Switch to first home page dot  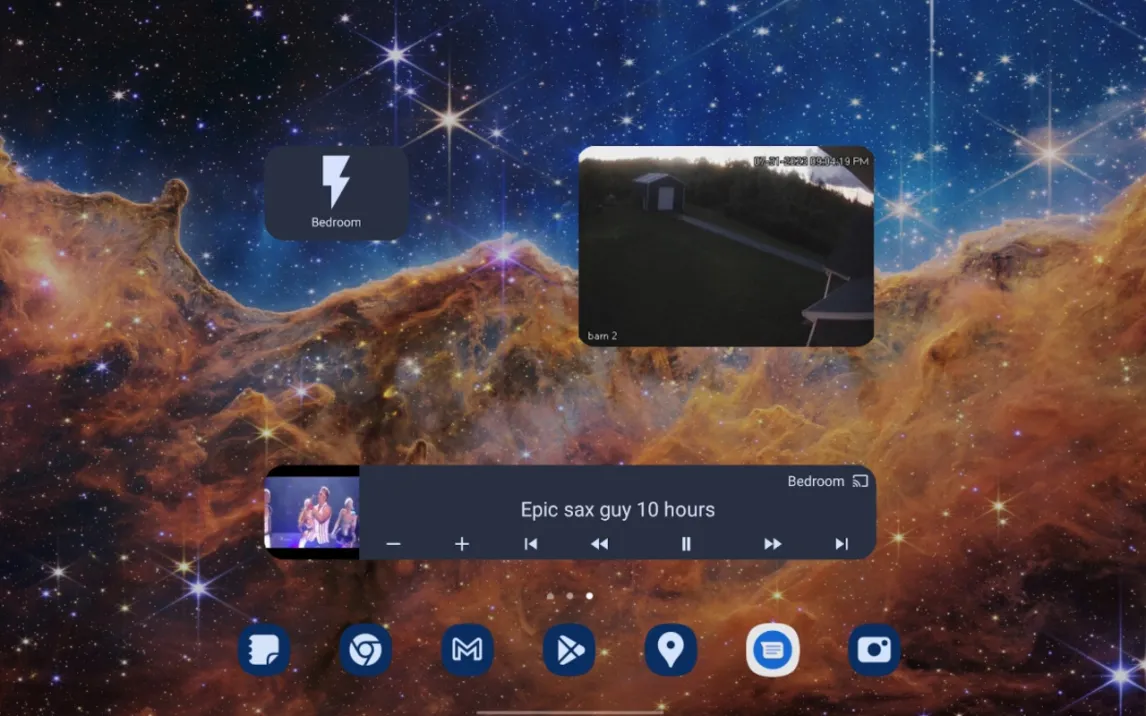click(x=550, y=596)
